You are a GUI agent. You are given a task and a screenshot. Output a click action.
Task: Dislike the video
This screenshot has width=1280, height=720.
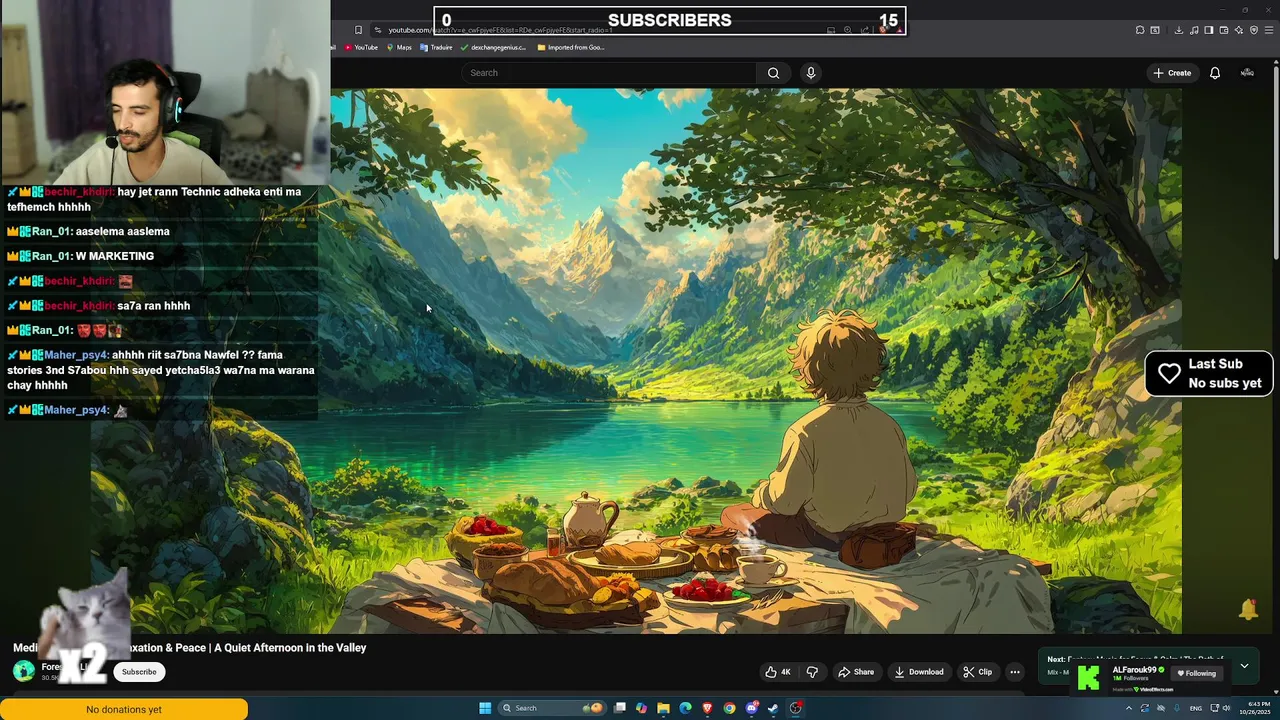812,672
